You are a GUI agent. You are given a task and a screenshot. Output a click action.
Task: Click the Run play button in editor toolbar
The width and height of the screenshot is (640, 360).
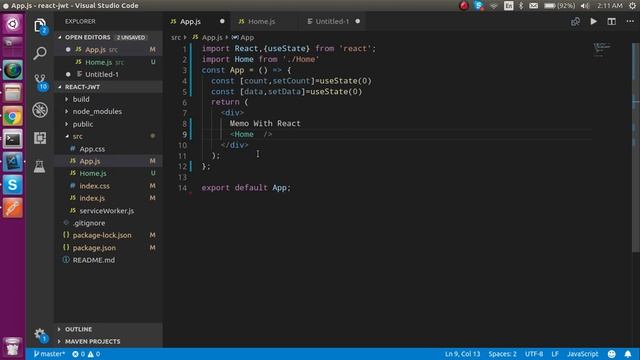[593, 21]
